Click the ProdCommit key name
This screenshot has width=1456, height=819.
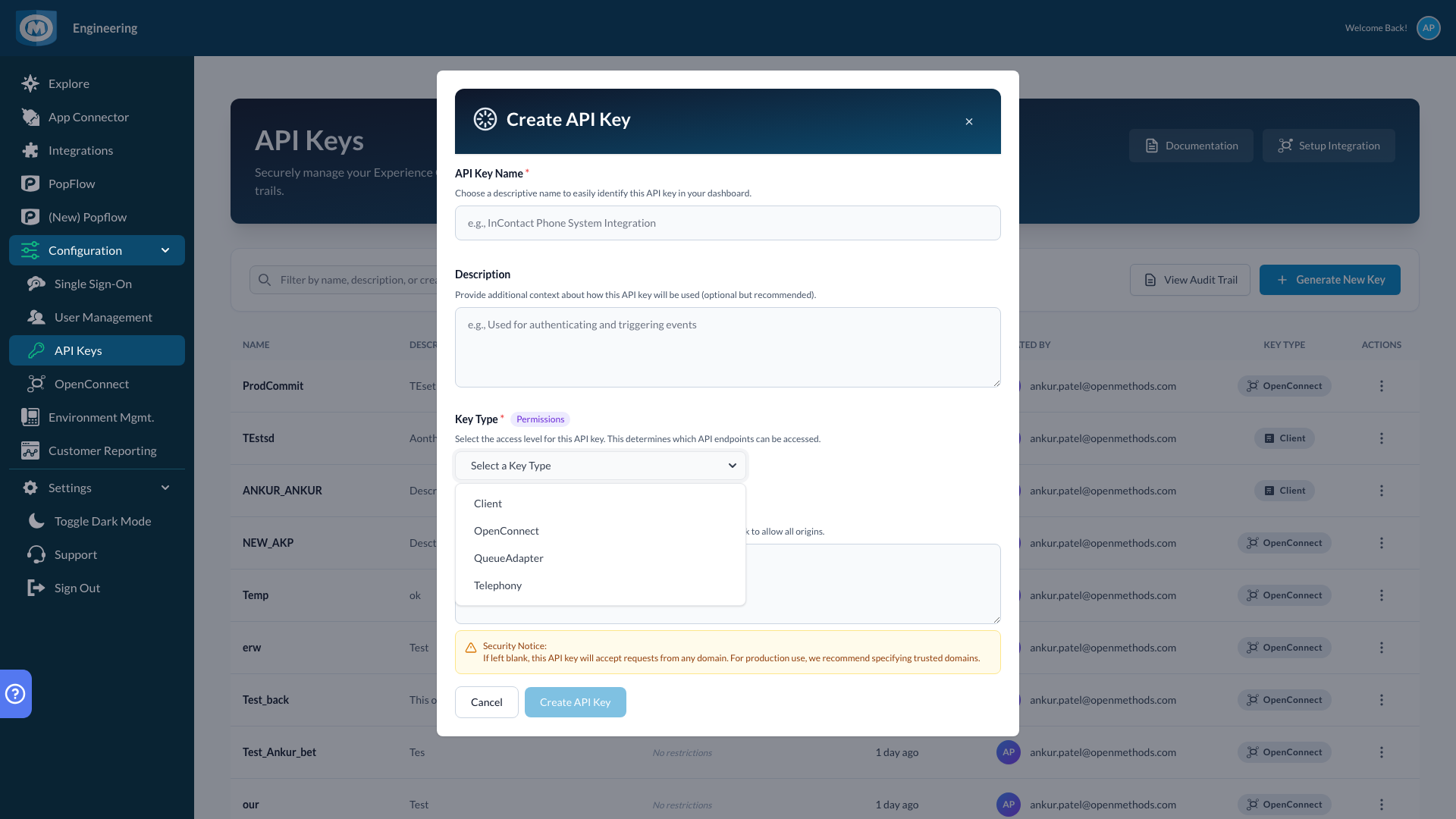[x=273, y=386]
